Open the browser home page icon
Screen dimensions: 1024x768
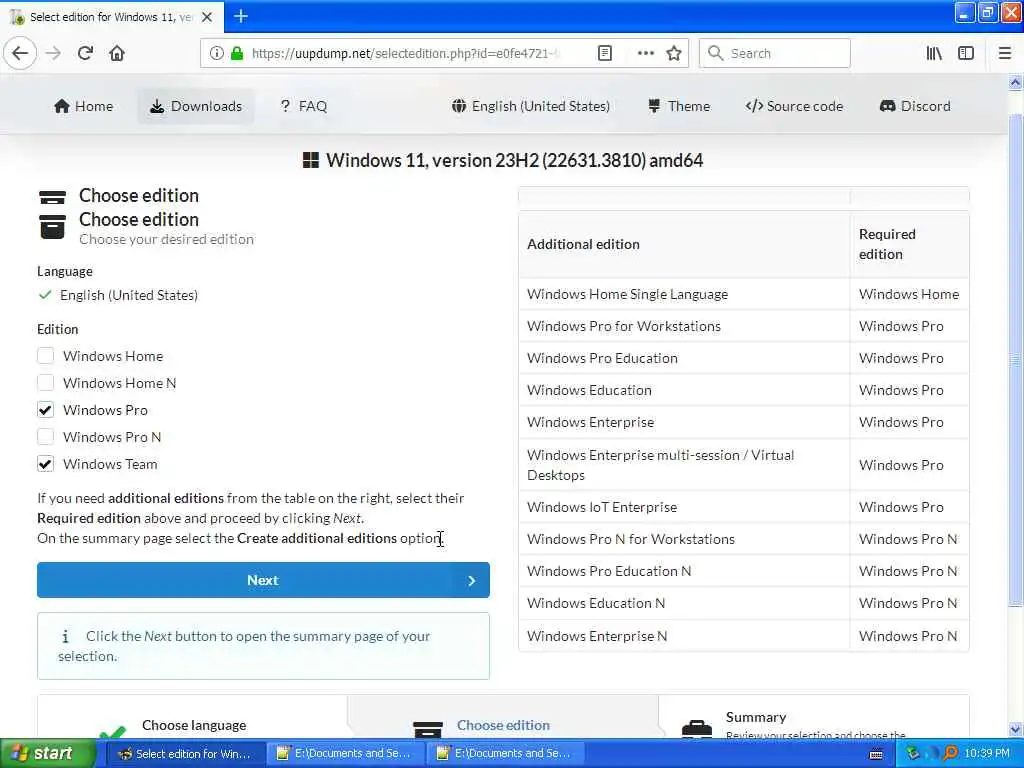click(117, 53)
